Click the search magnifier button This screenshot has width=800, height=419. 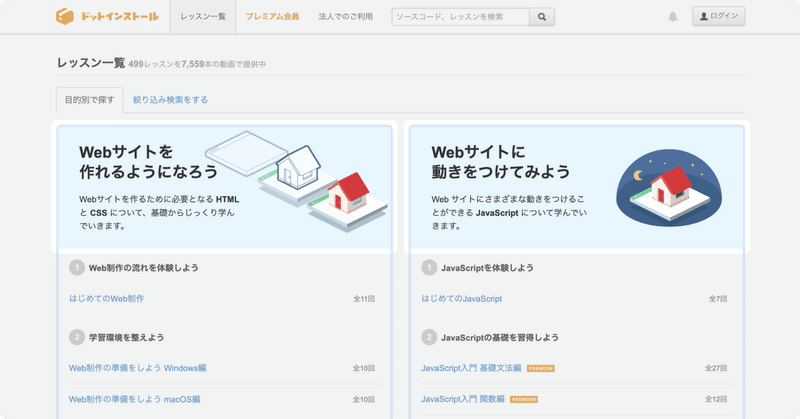click(x=542, y=17)
